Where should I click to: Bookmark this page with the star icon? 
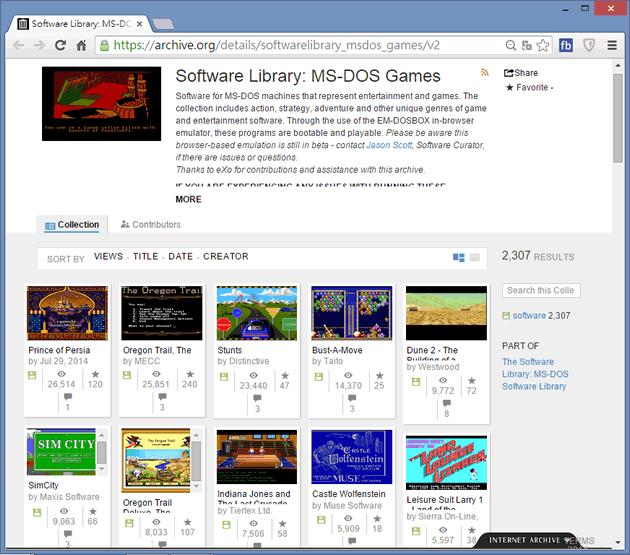543,45
